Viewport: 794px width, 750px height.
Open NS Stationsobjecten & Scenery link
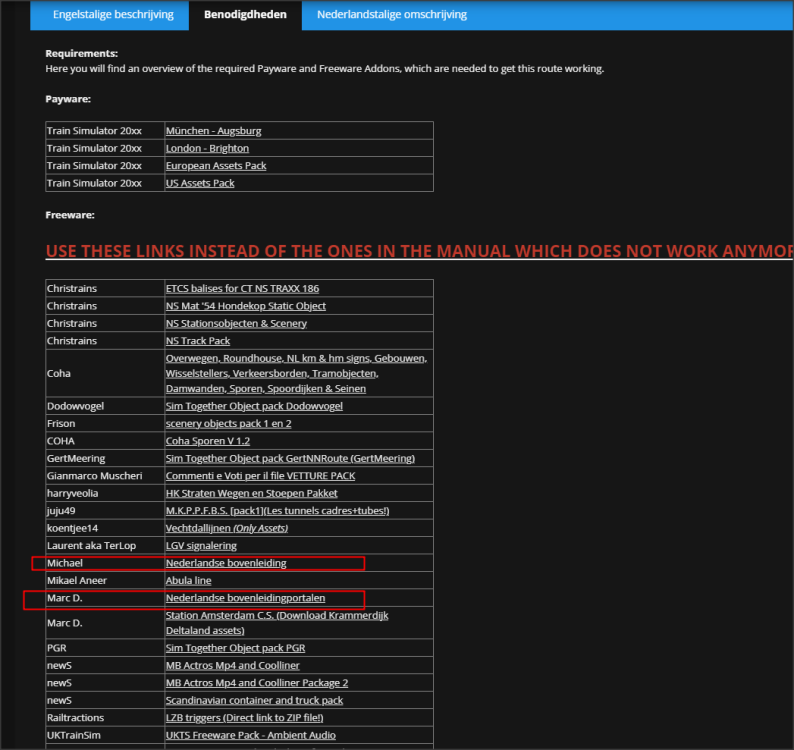click(x=236, y=324)
